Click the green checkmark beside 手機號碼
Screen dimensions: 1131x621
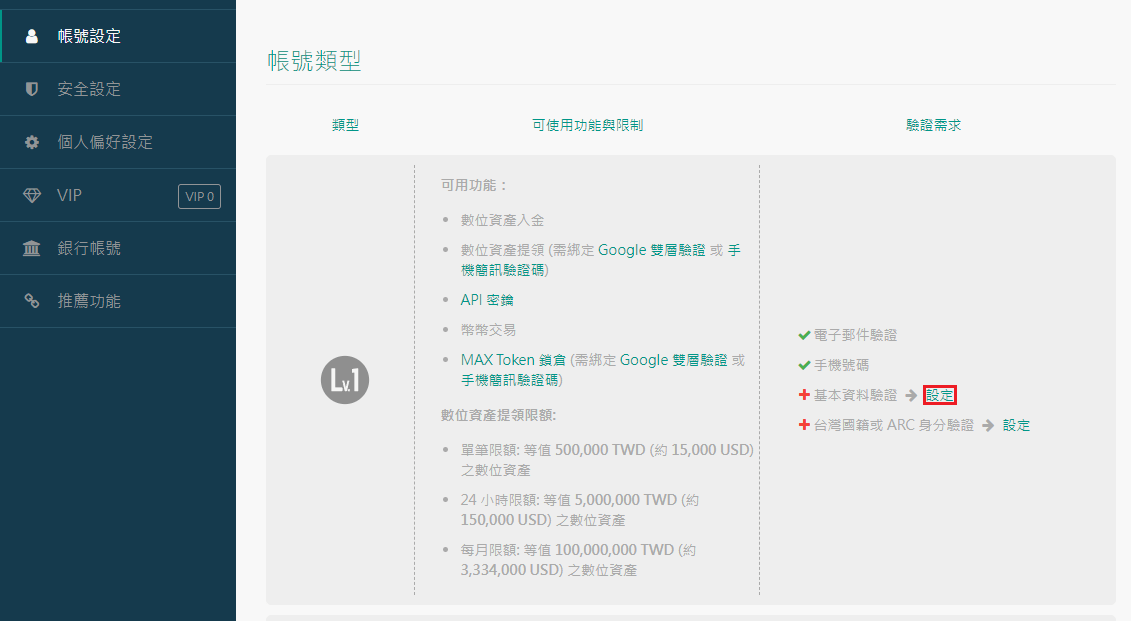(804, 365)
